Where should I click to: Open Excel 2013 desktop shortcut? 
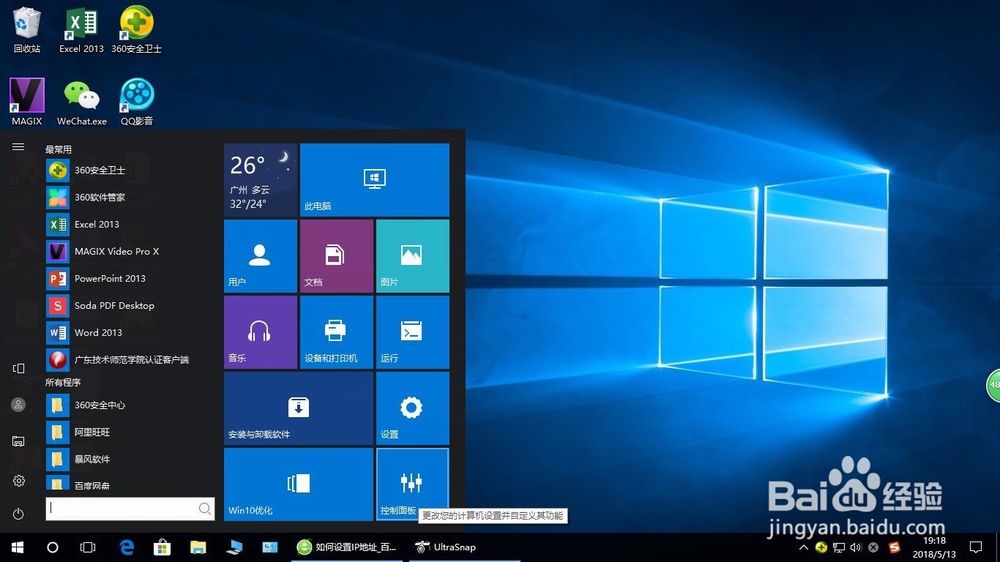(81, 30)
